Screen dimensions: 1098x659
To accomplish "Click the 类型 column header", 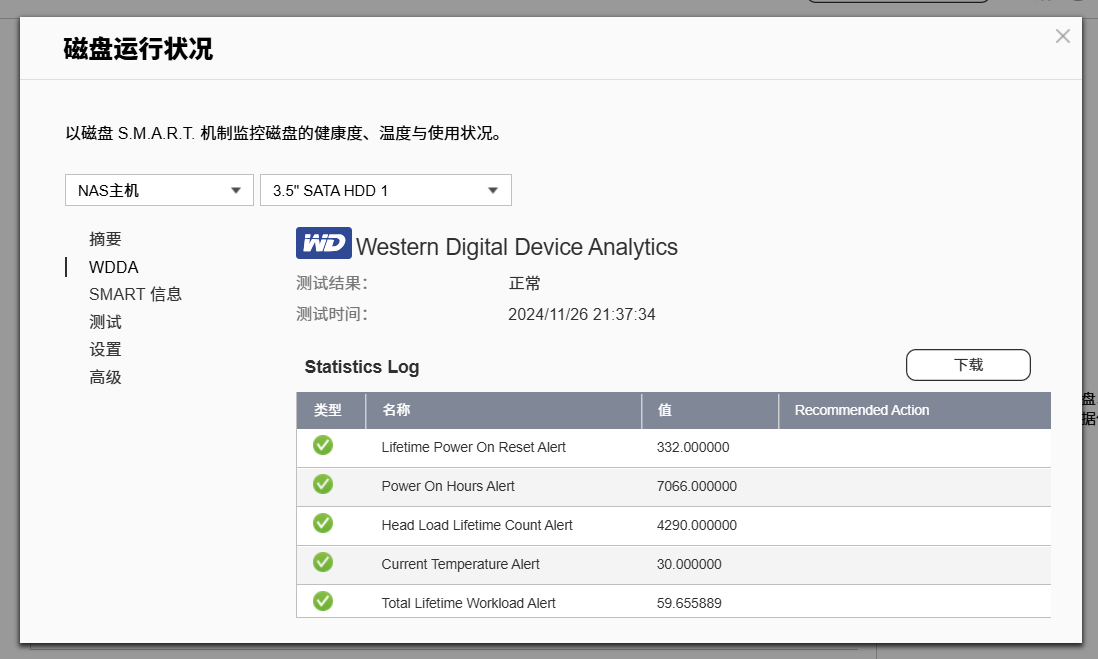I will (x=327, y=410).
